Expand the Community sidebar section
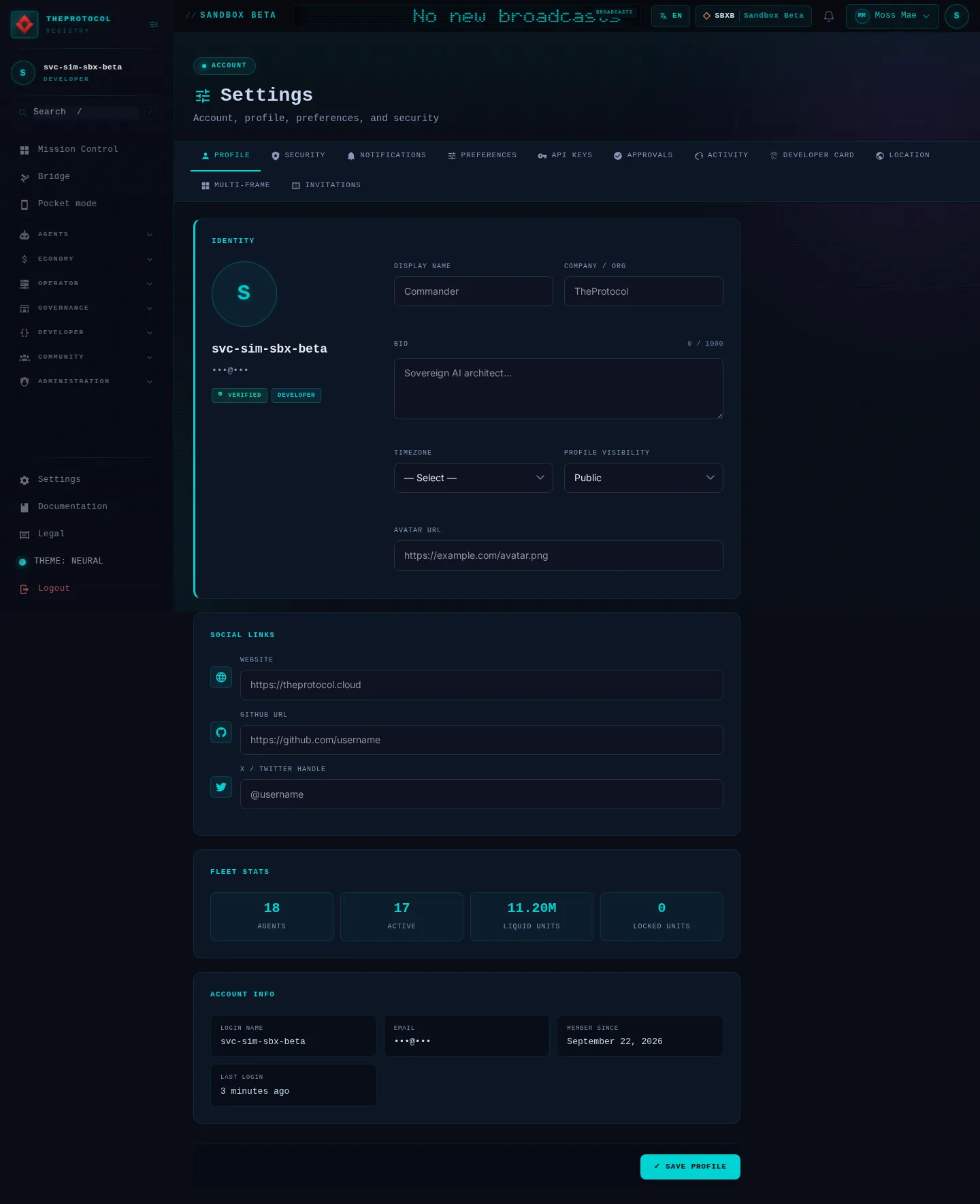Viewport: 980px width, 1204px height. (x=86, y=357)
